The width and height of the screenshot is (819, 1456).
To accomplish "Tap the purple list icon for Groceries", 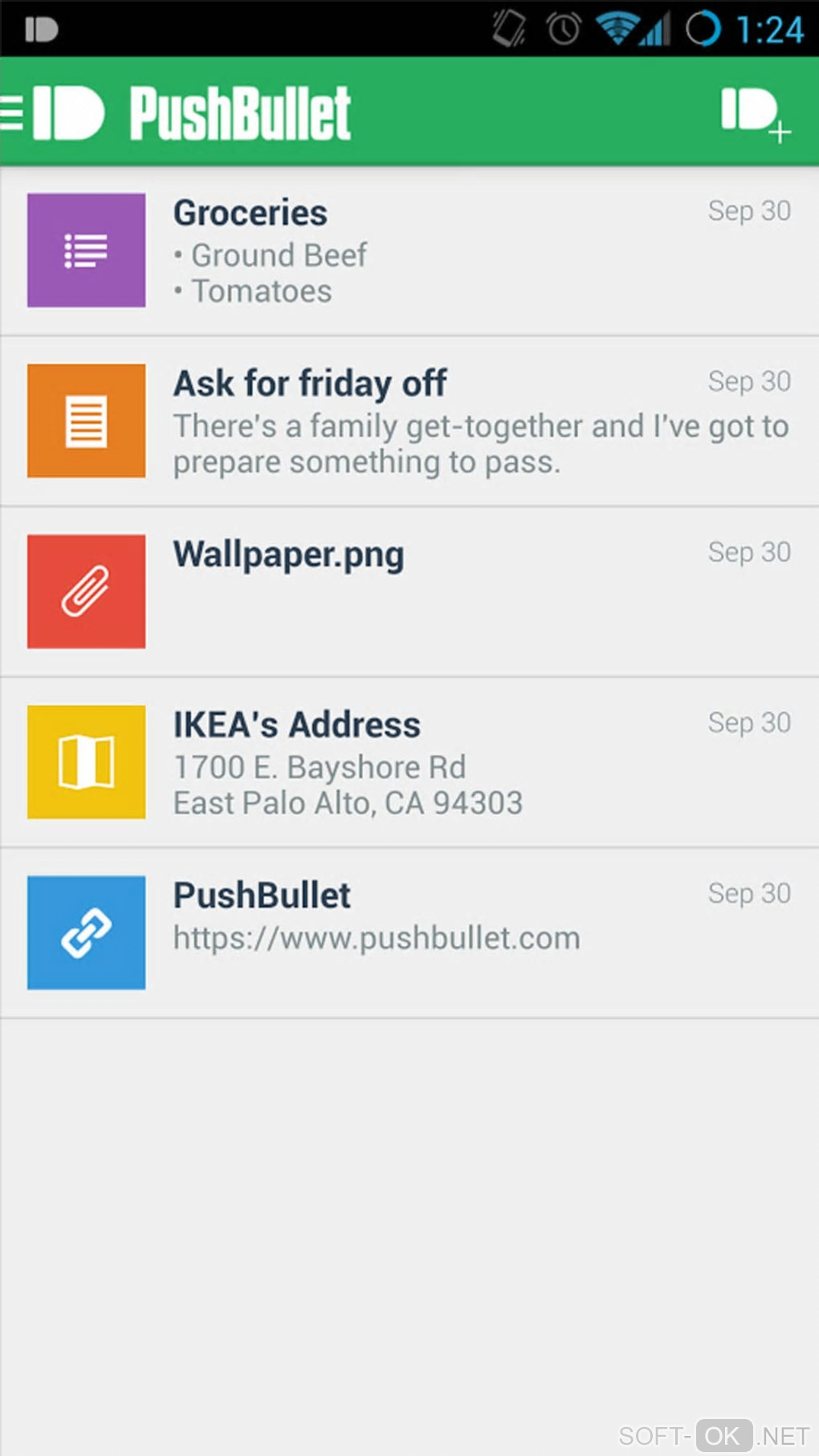I will [x=87, y=250].
